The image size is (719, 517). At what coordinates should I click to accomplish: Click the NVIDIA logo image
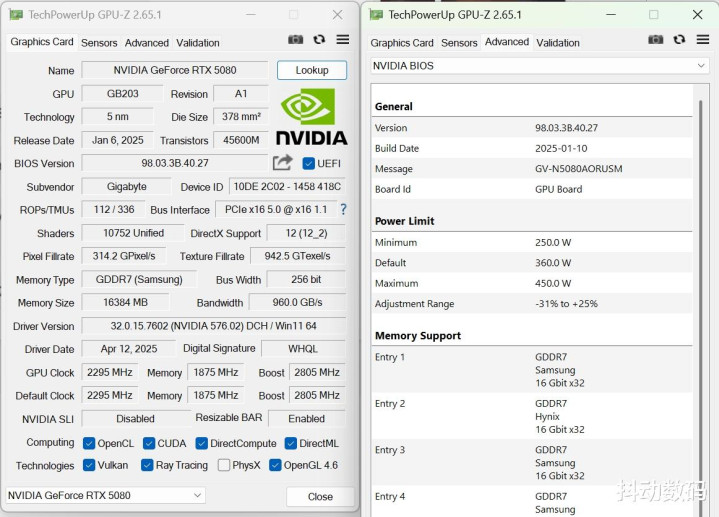click(311, 117)
